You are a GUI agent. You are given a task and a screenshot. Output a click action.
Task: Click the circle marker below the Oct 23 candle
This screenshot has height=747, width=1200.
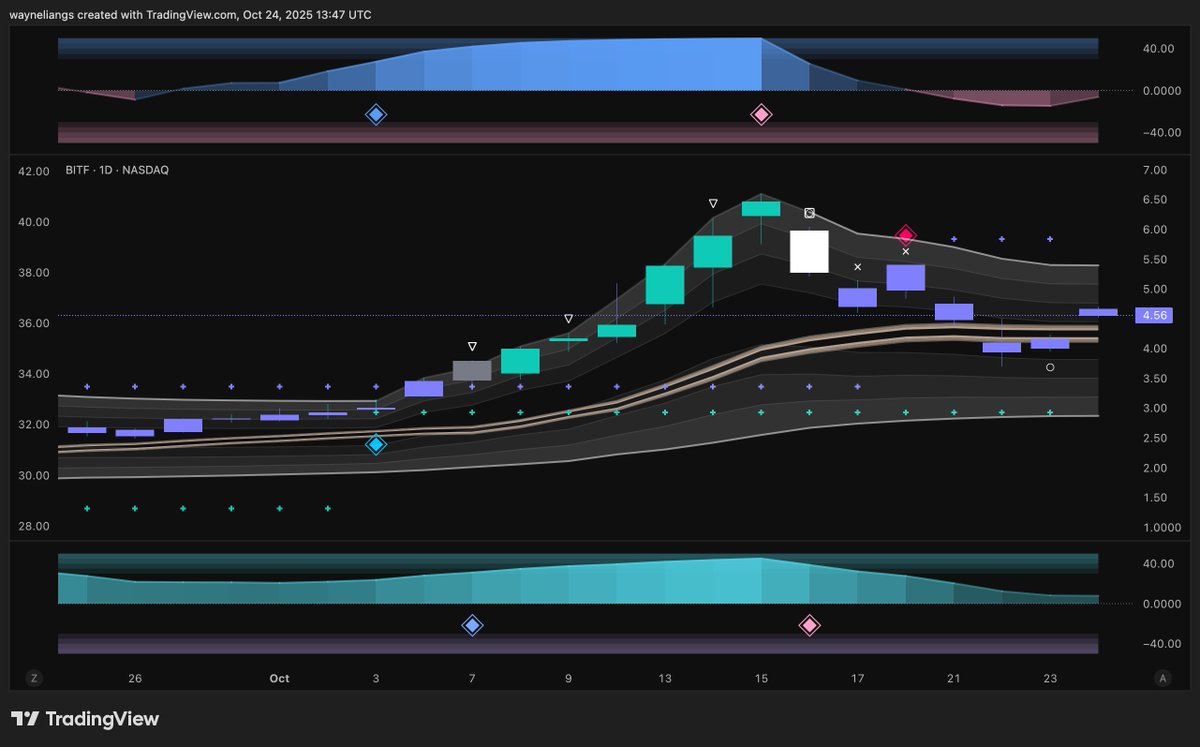(x=1050, y=368)
